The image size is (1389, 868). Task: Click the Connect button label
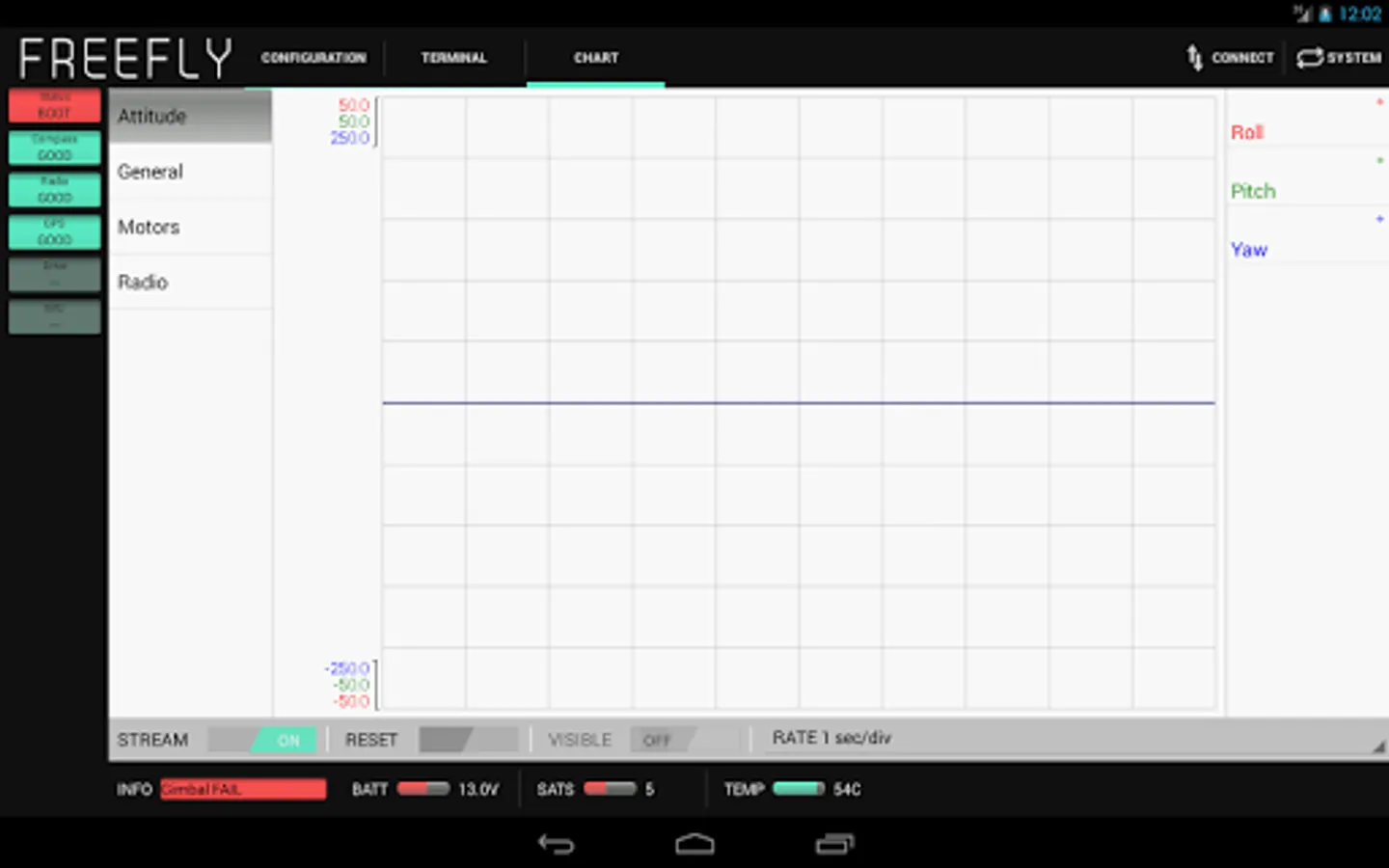[x=1242, y=58]
